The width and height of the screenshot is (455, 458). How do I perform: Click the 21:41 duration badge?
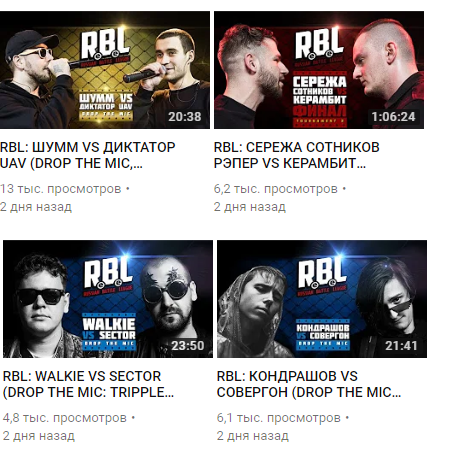pos(401,346)
